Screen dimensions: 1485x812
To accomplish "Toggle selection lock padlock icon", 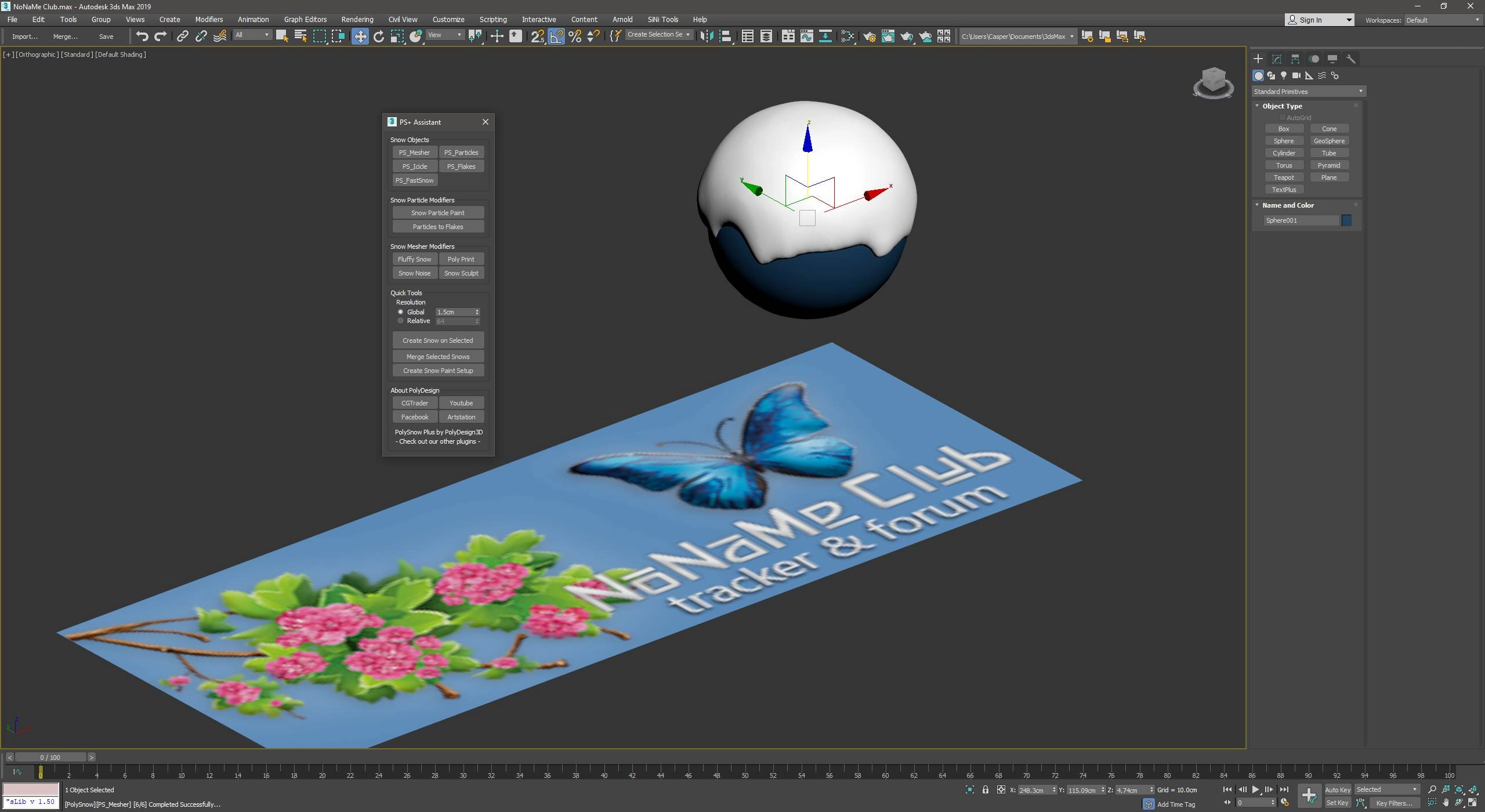I will [985, 789].
